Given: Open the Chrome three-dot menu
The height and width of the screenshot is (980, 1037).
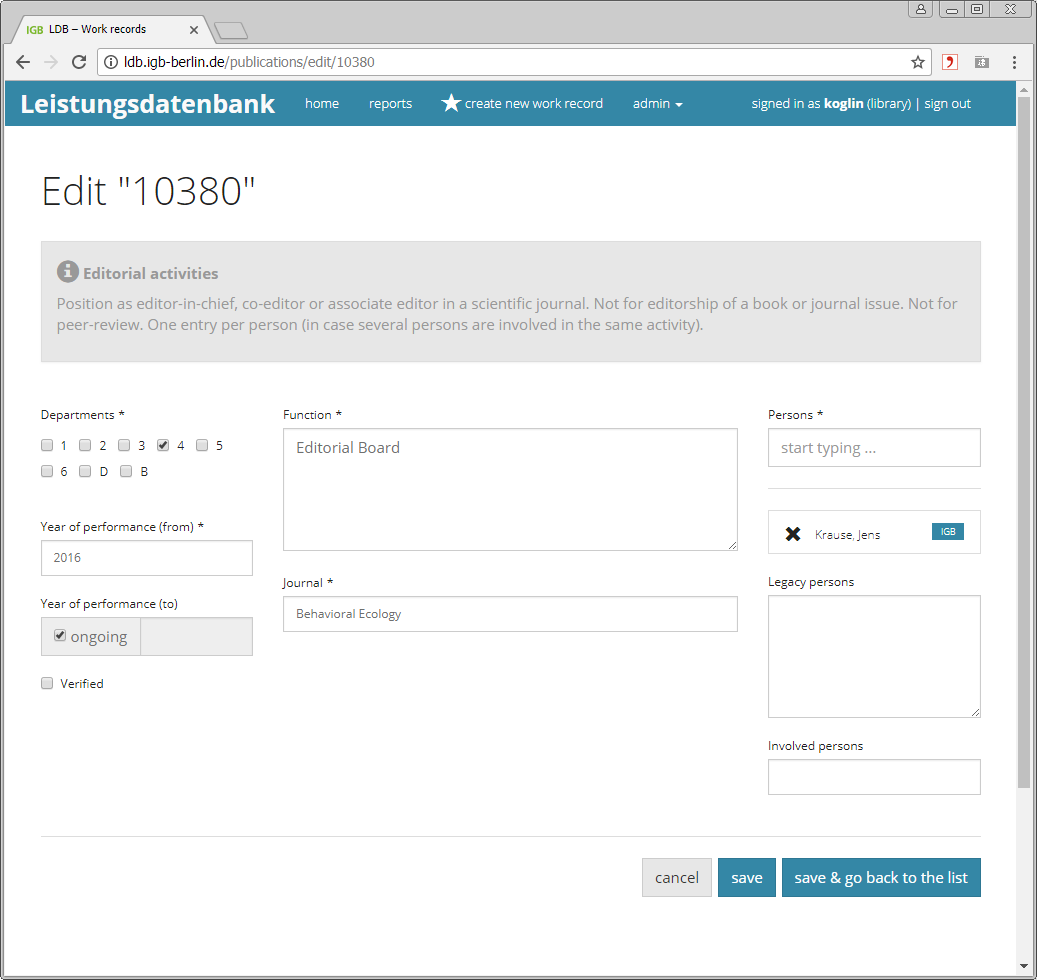Looking at the screenshot, I should [x=1014, y=62].
